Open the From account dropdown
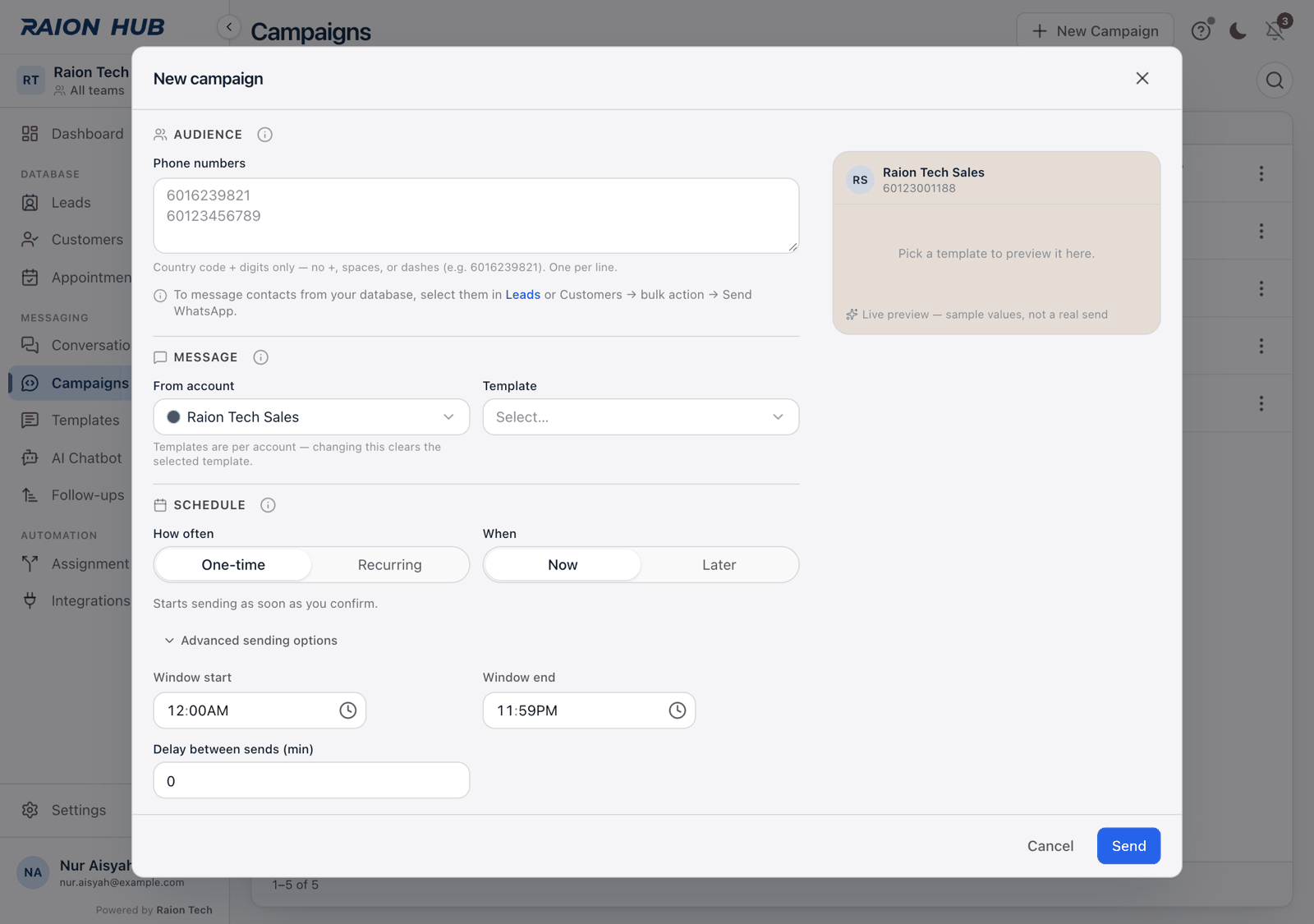The image size is (1314, 924). (311, 417)
